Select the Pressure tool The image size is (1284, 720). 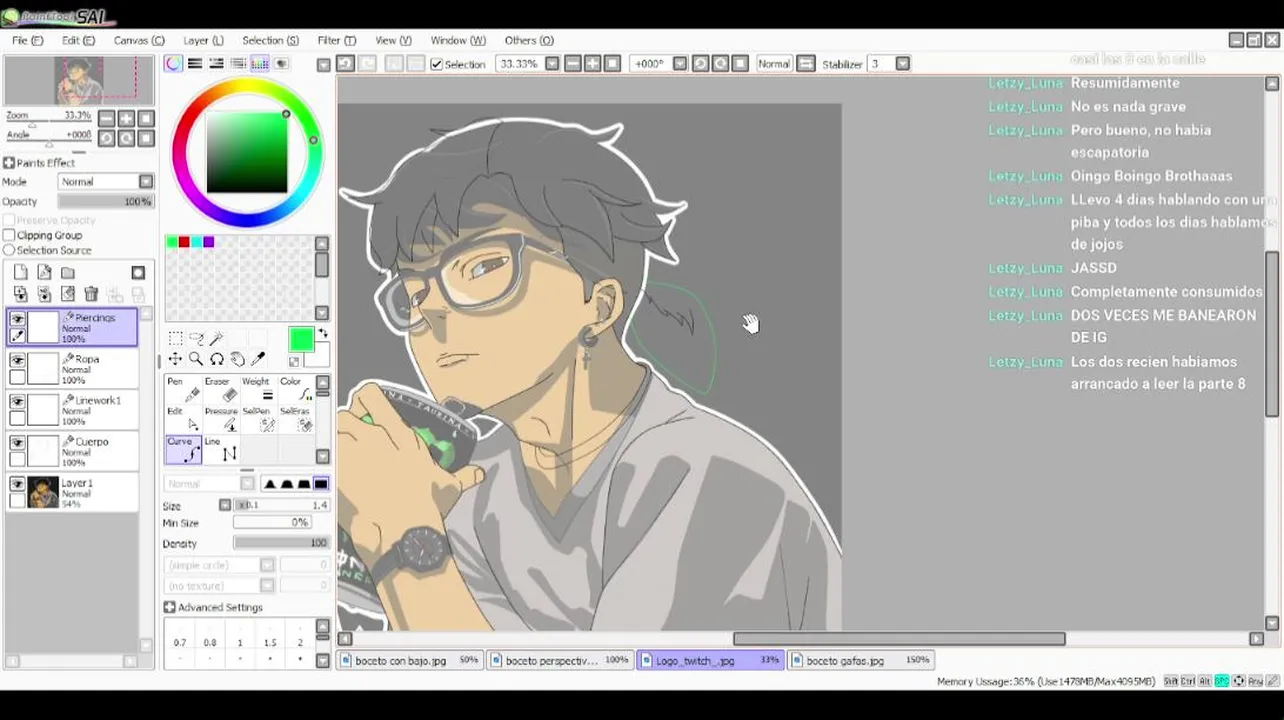pyautogui.click(x=219, y=420)
